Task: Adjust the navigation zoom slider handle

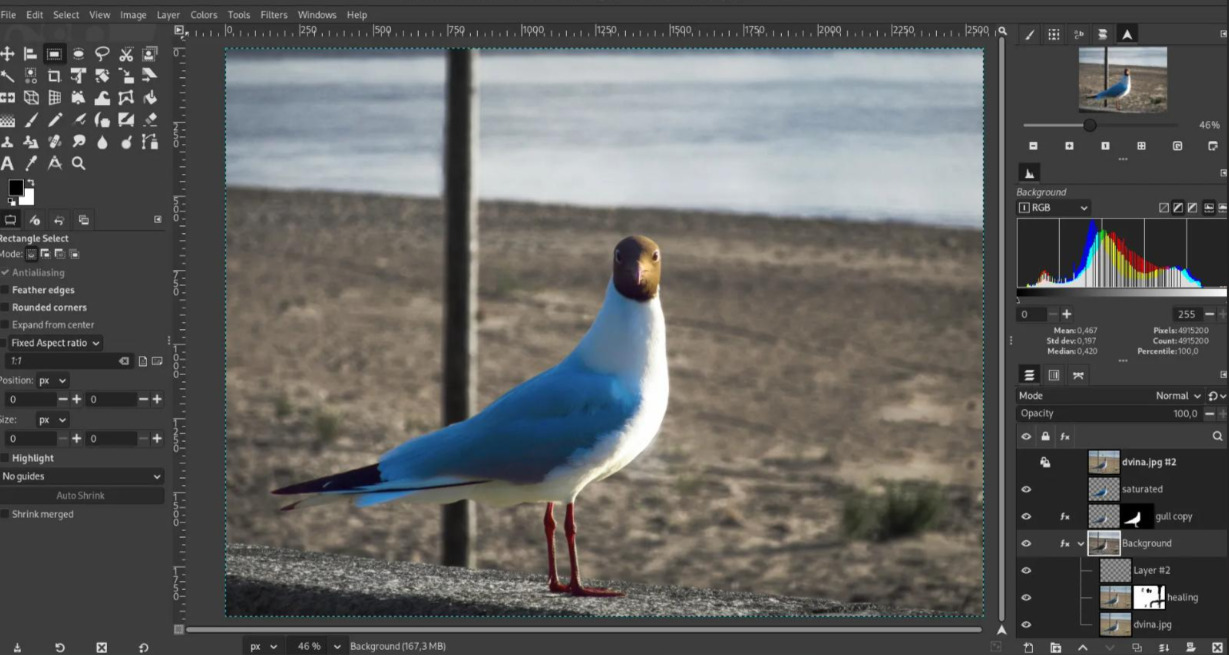Action: (x=1090, y=125)
